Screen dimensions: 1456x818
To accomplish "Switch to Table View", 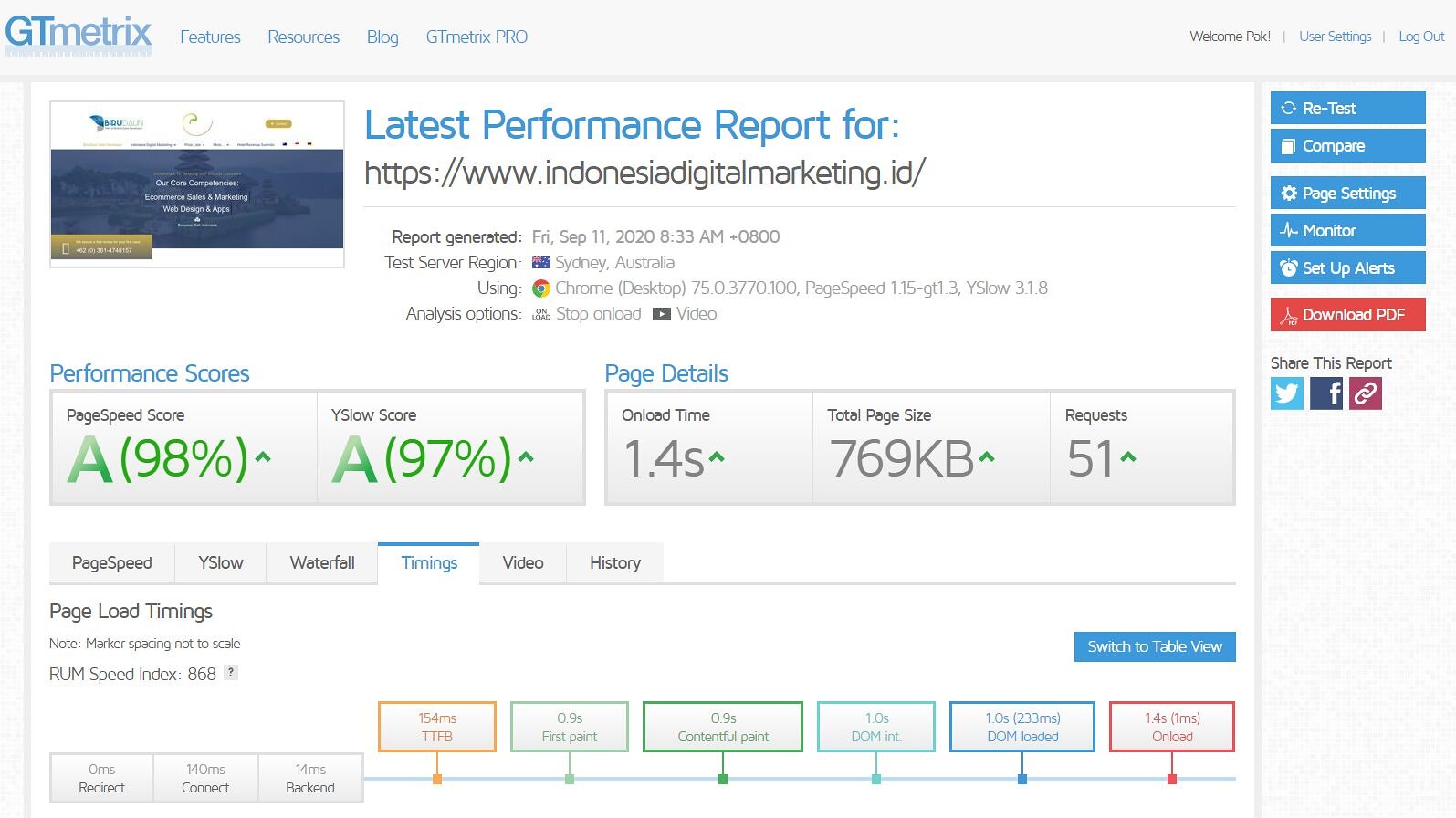I will click(1155, 646).
